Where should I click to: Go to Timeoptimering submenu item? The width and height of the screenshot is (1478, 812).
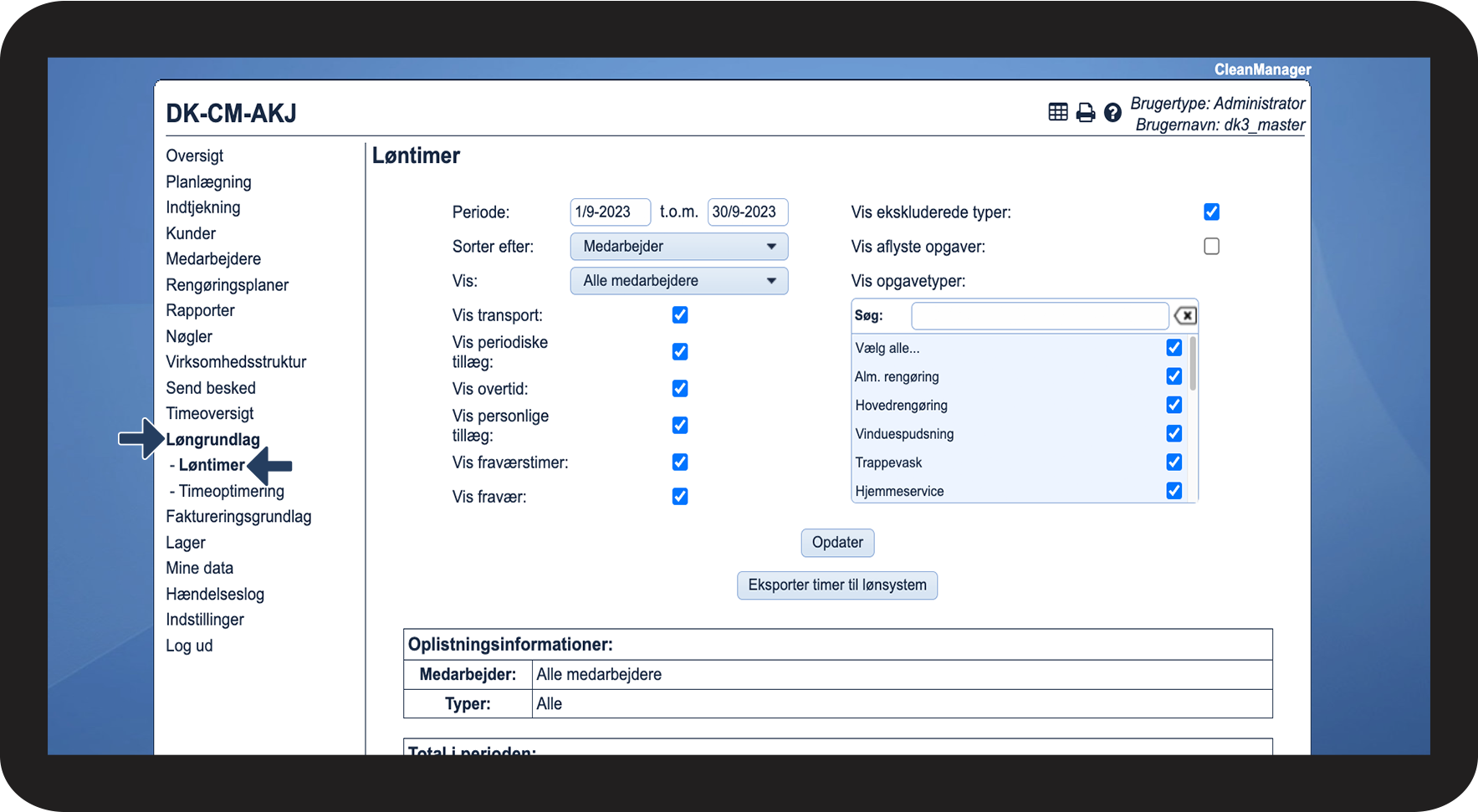click(231, 492)
